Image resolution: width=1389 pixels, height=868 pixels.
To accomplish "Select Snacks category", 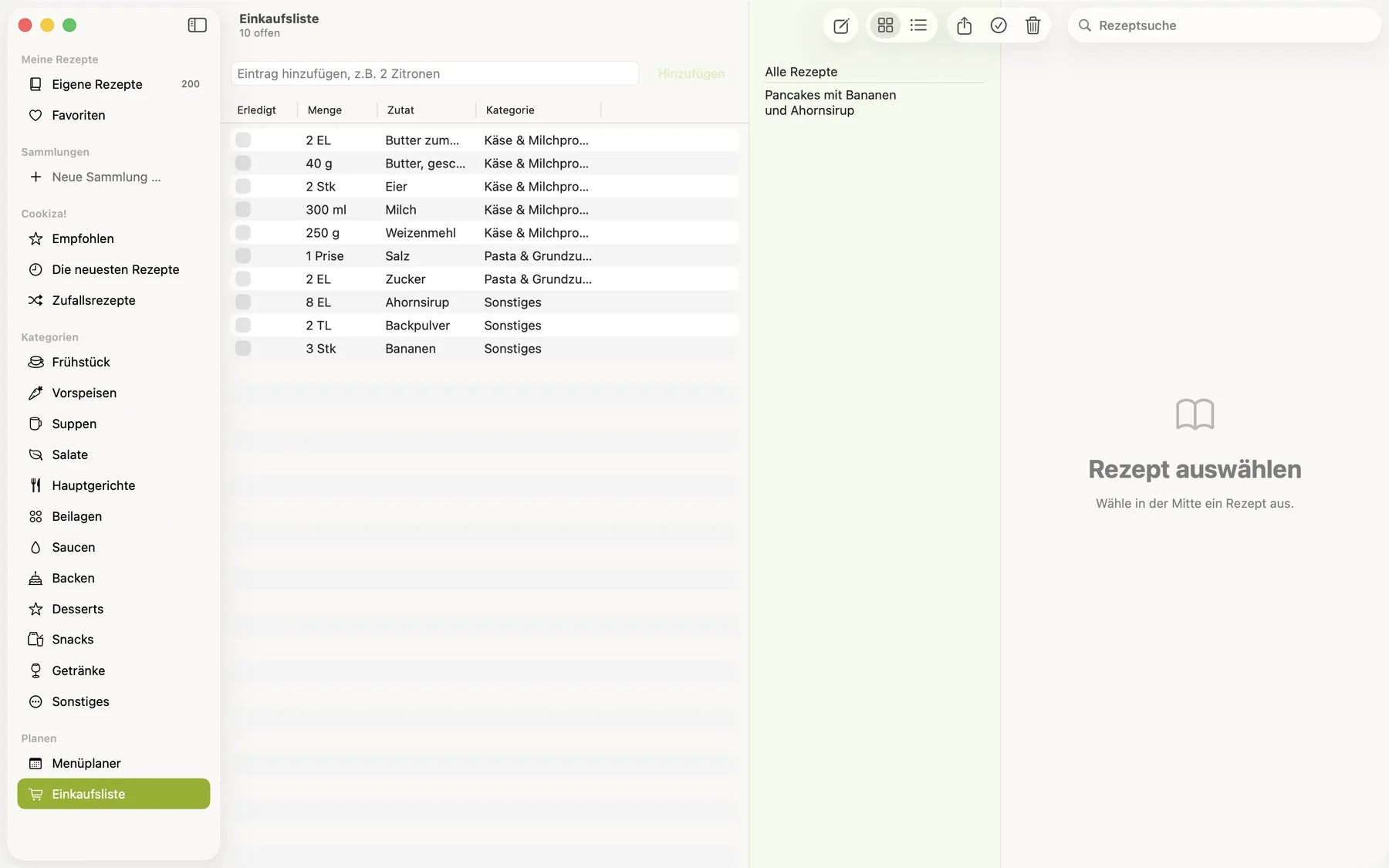I will 113,640.
